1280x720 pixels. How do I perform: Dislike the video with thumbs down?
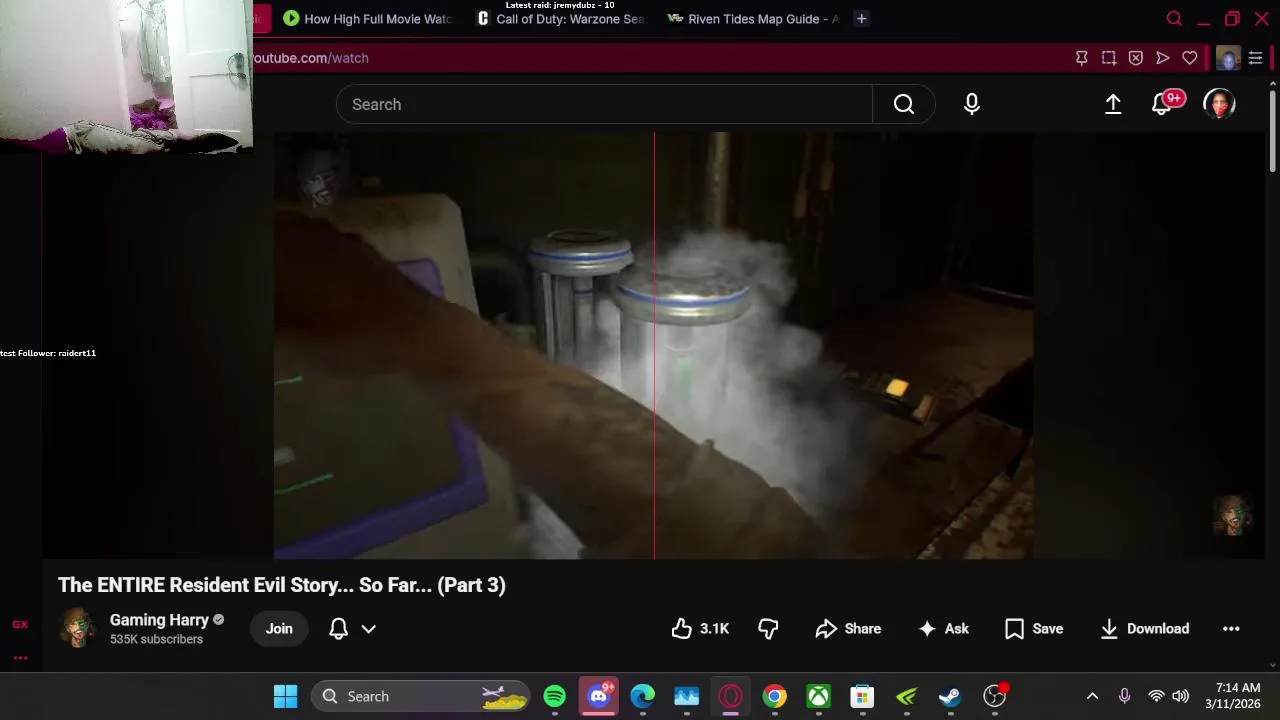click(768, 628)
